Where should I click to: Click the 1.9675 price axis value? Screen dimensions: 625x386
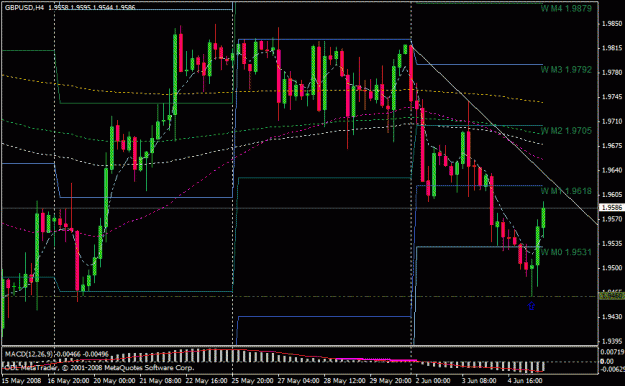point(612,146)
